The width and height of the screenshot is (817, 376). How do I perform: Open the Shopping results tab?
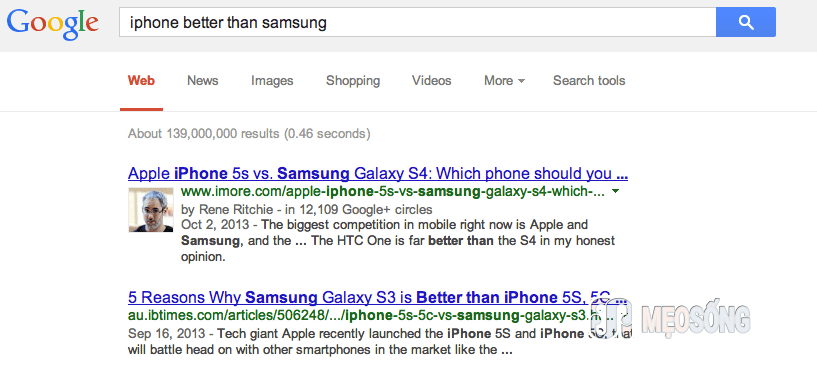pyautogui.click(x=353, y=81)
